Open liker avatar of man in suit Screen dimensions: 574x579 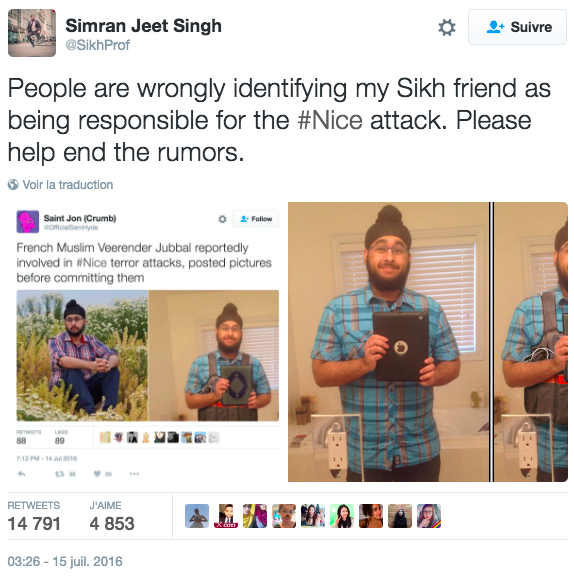pyautogui.click(x=226, y=516)
